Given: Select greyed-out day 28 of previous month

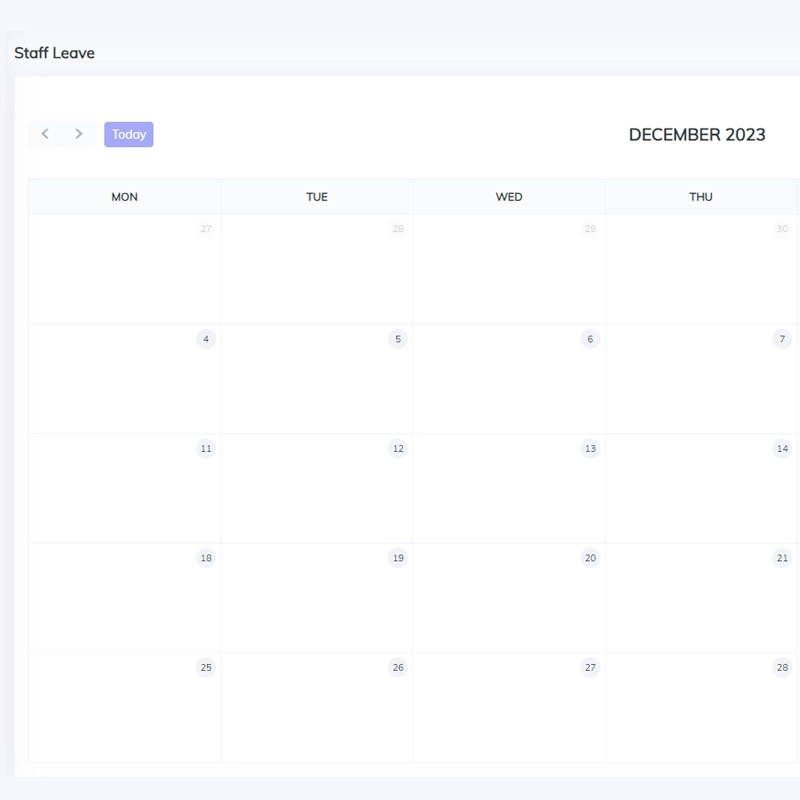Looking at the screenshot, I should tap(398, 229).
